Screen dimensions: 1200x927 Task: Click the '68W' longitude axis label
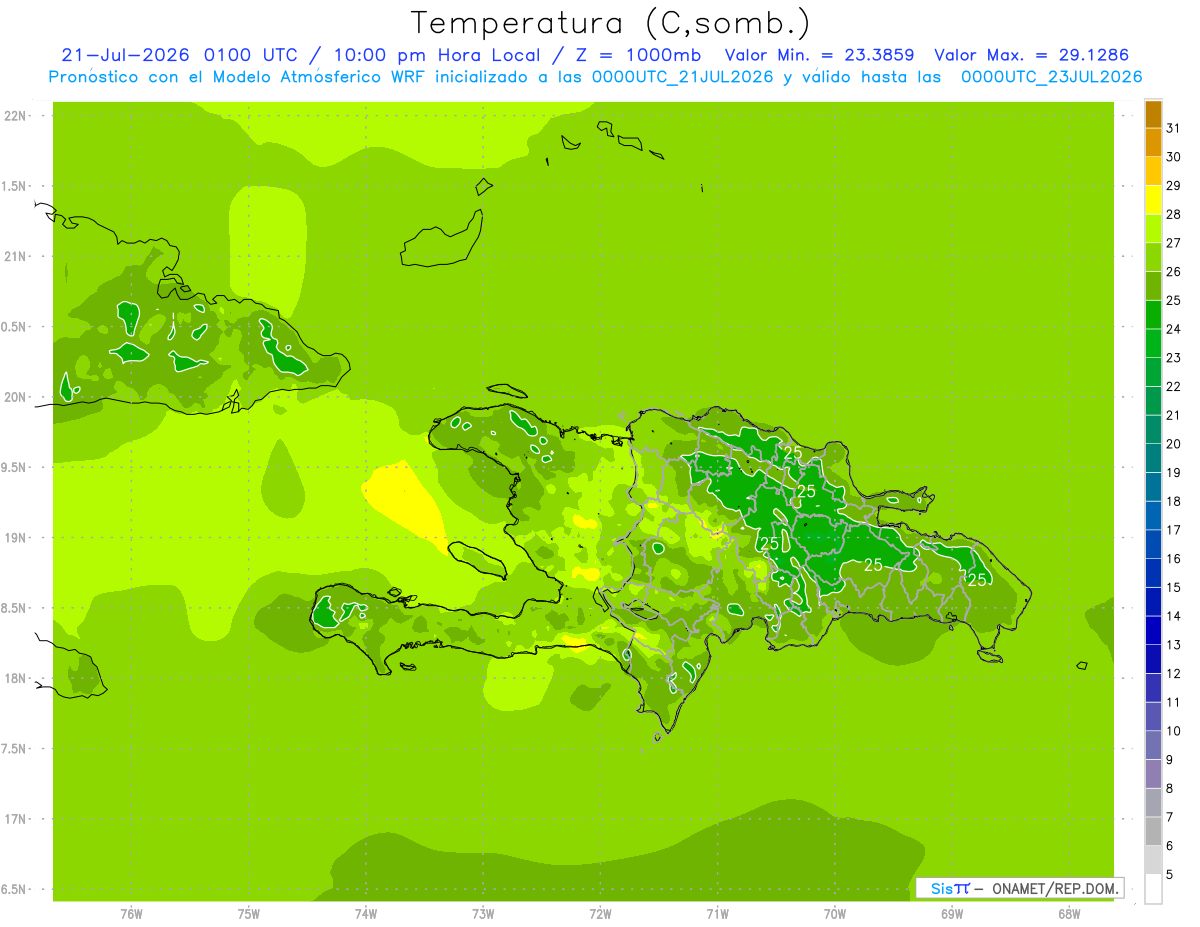[1068, 914]
